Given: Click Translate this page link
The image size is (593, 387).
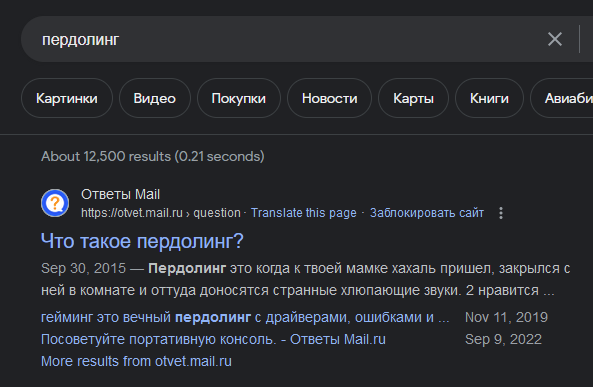Looking at the screenshot, I should 304,213.
